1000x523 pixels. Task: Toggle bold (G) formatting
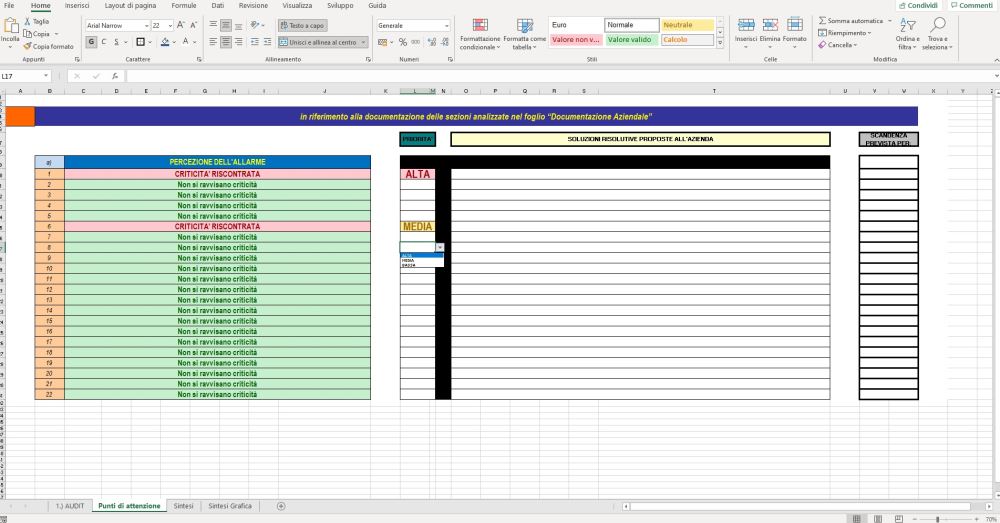click(x=91, y=42)
